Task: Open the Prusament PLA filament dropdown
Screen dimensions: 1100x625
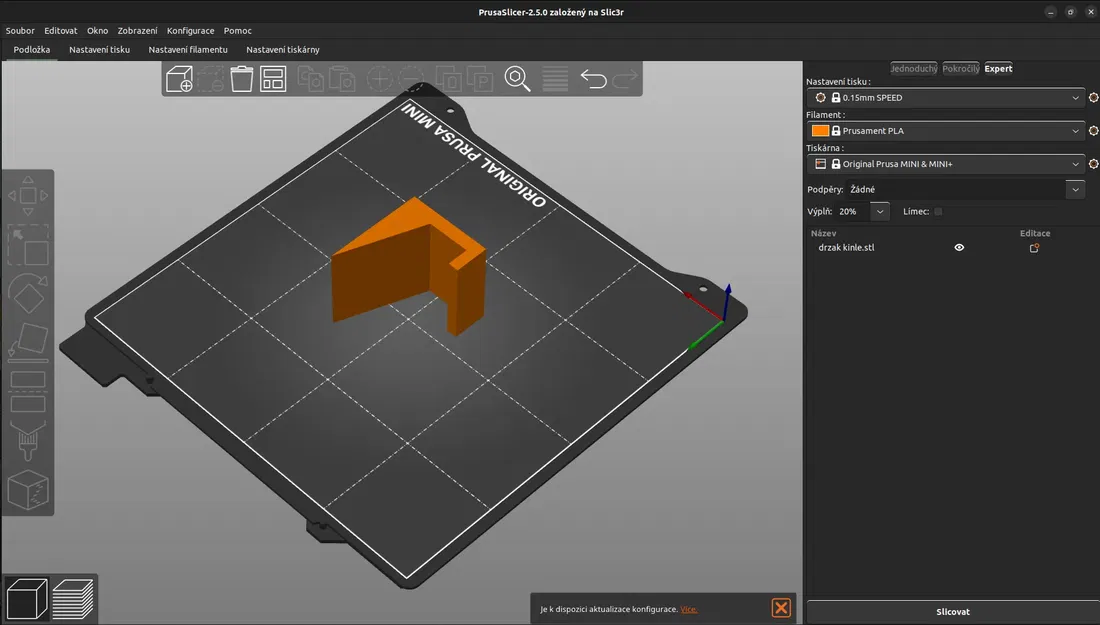Action: click(946, 130)
